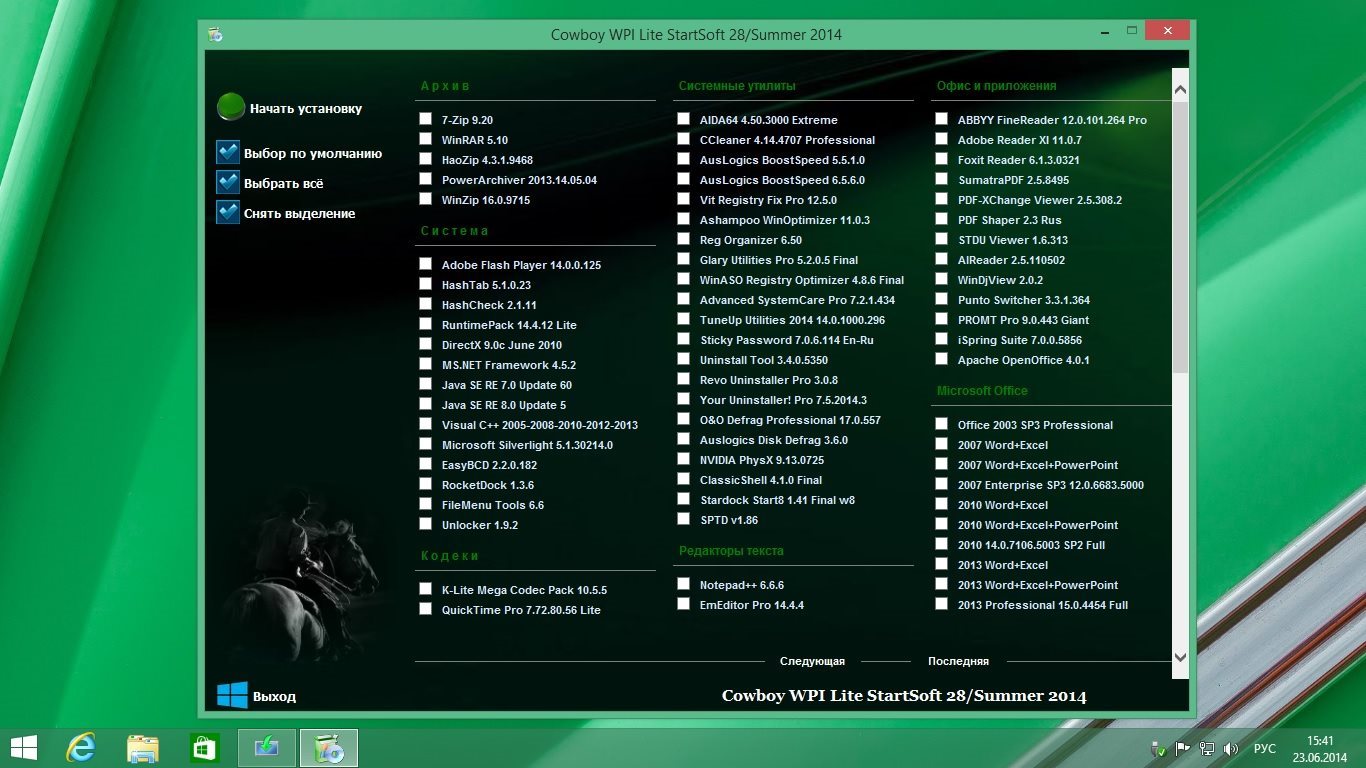Tick the WinRAR 5.10 checkbox
This screenshot has height=768, width=1366.
(426, 139)
